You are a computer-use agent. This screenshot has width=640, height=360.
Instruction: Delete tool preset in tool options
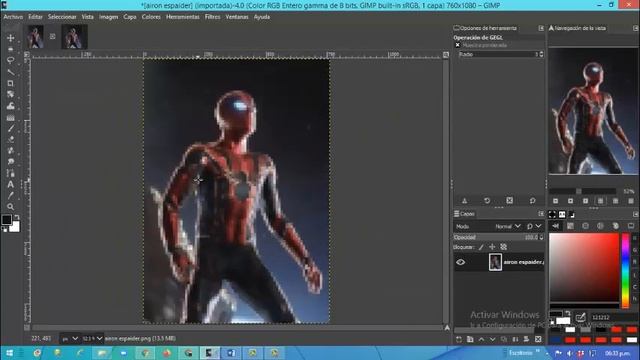click(x=510, y=201)
